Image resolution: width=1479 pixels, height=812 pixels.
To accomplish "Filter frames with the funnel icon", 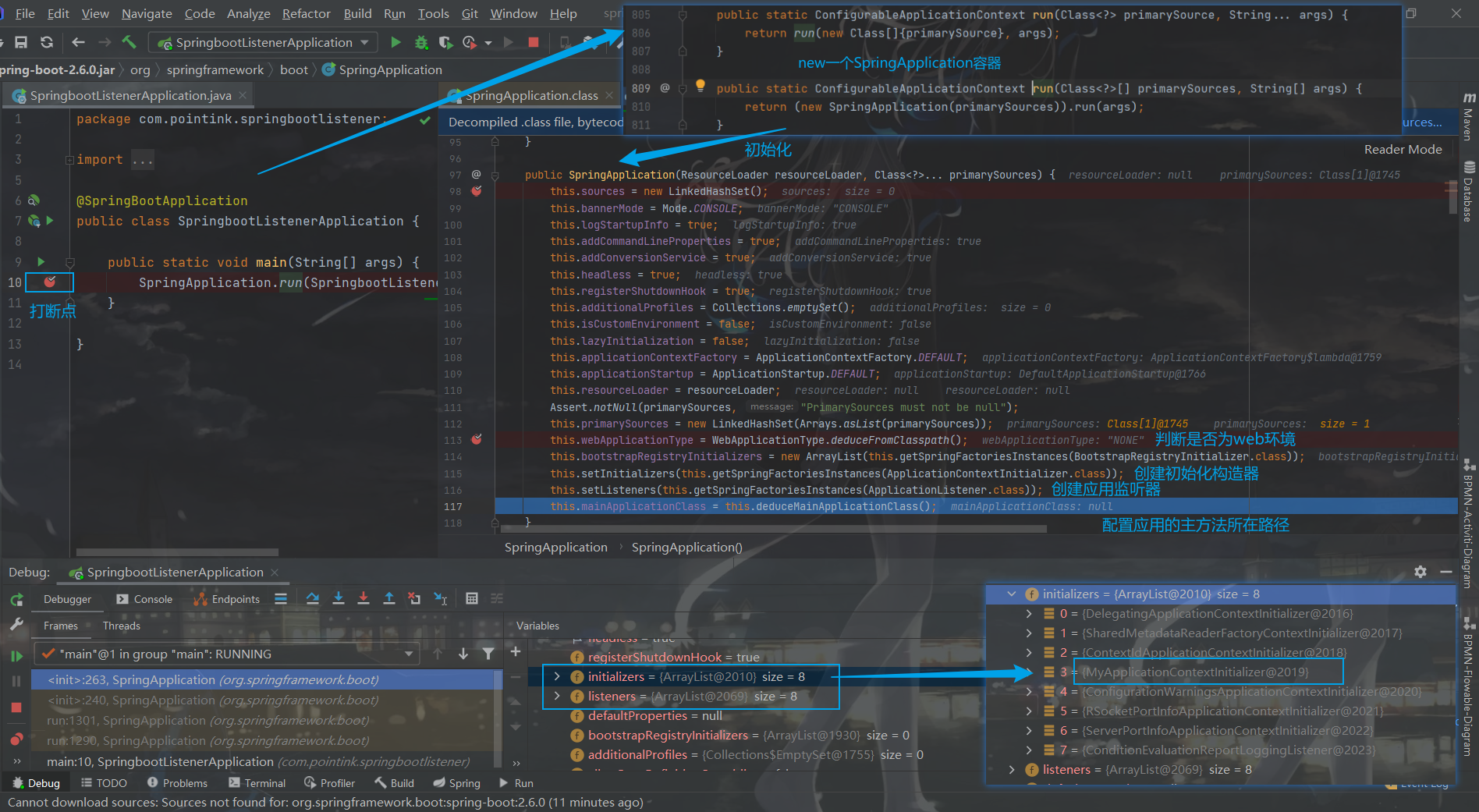I will tap(488, 654).
